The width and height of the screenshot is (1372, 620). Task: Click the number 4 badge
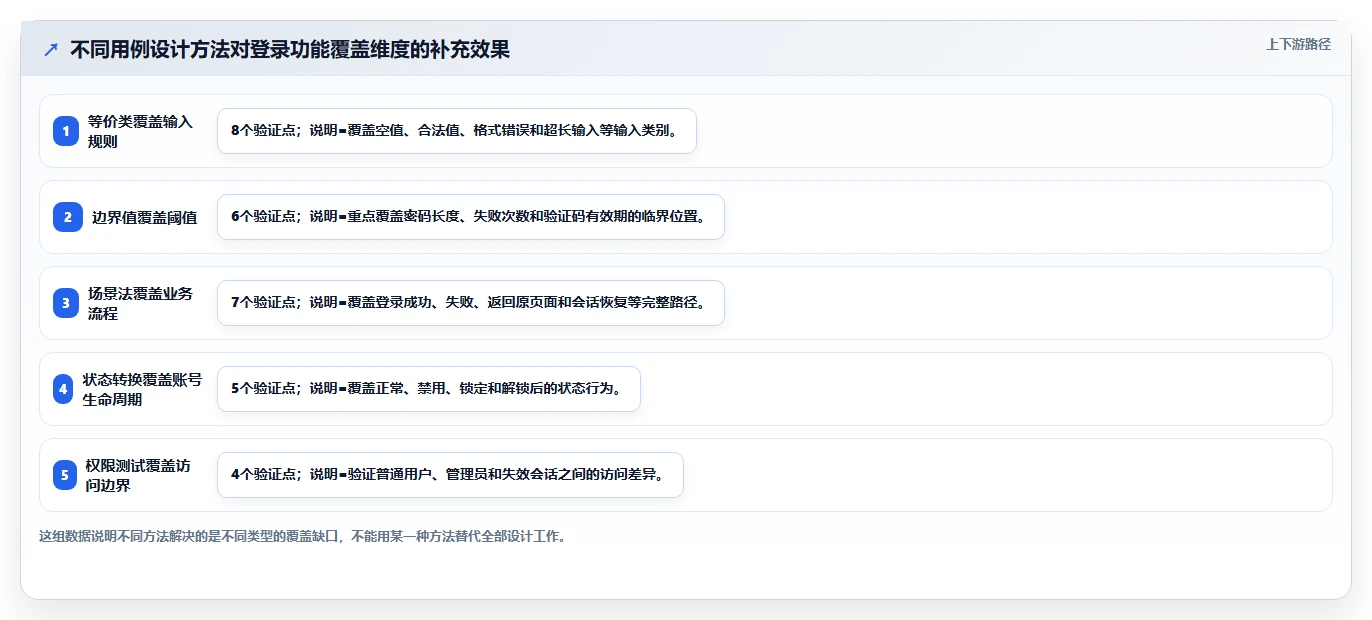63,389
